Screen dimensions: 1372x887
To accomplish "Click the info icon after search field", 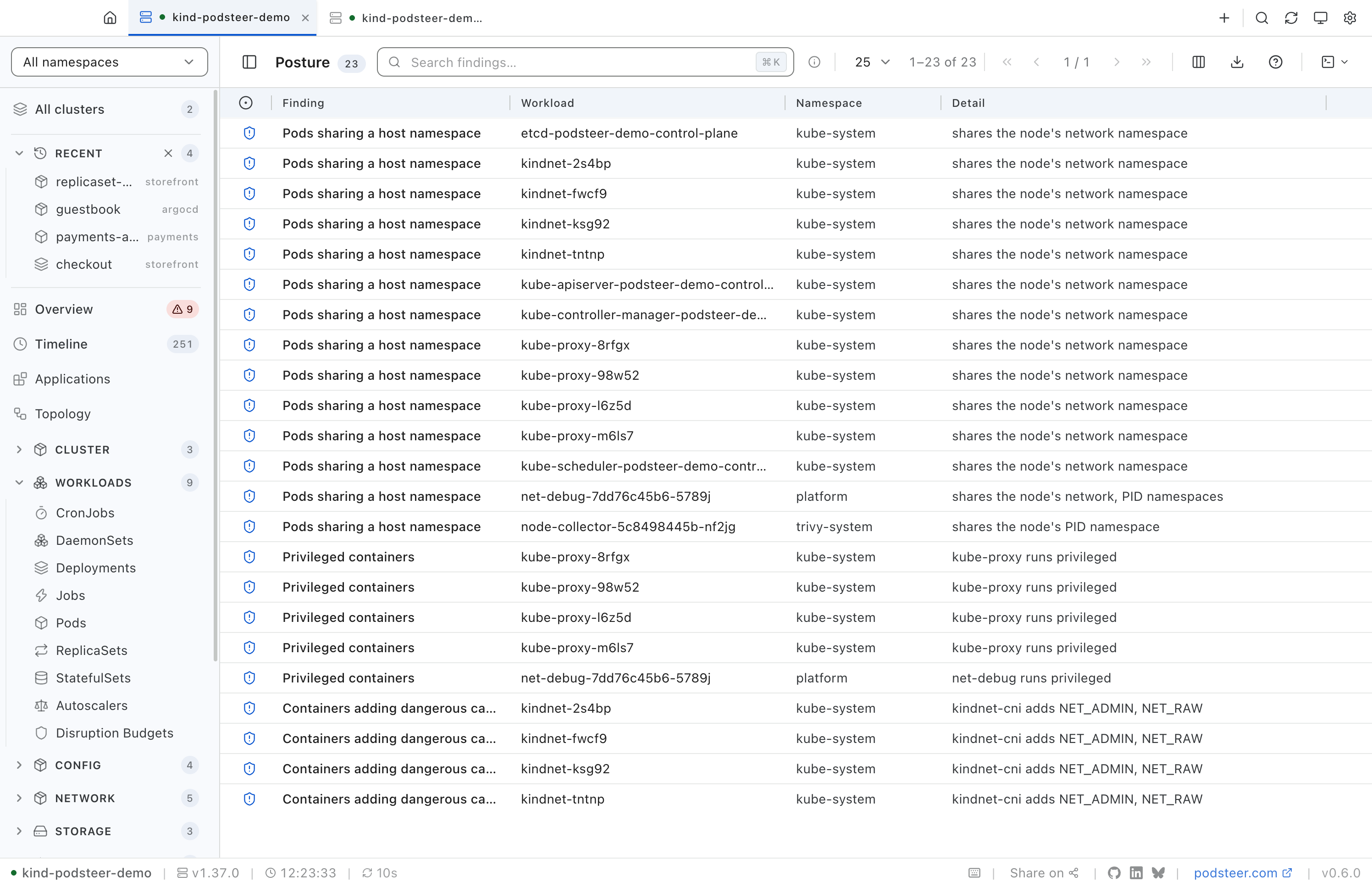I will click(x=814, y=62).
